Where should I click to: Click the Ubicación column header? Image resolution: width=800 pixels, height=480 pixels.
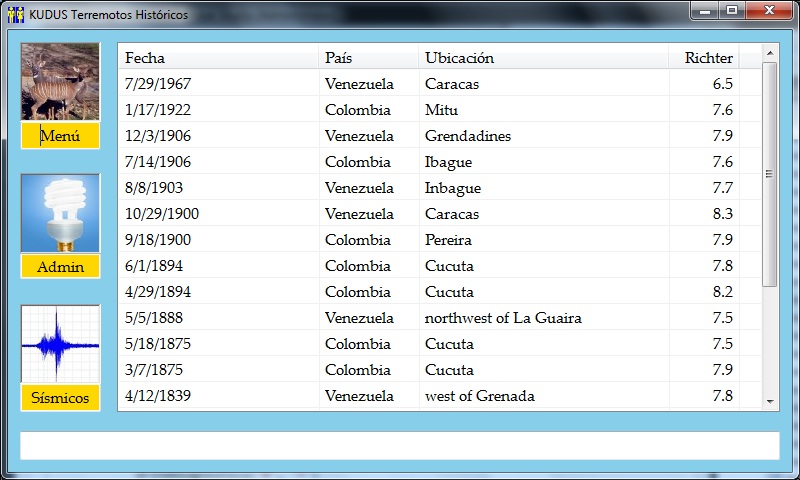tap(543, 58)
